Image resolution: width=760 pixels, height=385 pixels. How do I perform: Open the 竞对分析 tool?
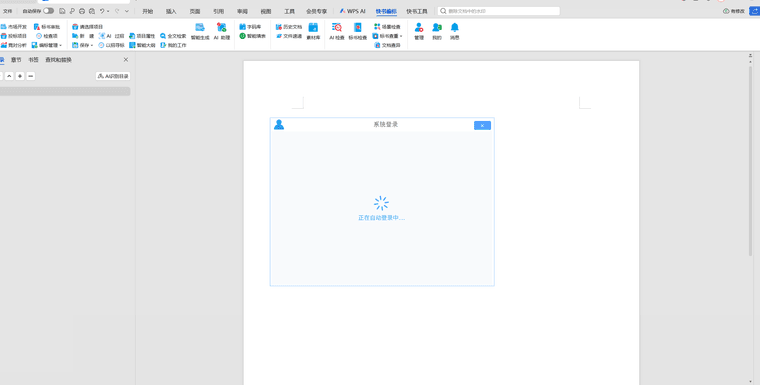coord(14,45)
